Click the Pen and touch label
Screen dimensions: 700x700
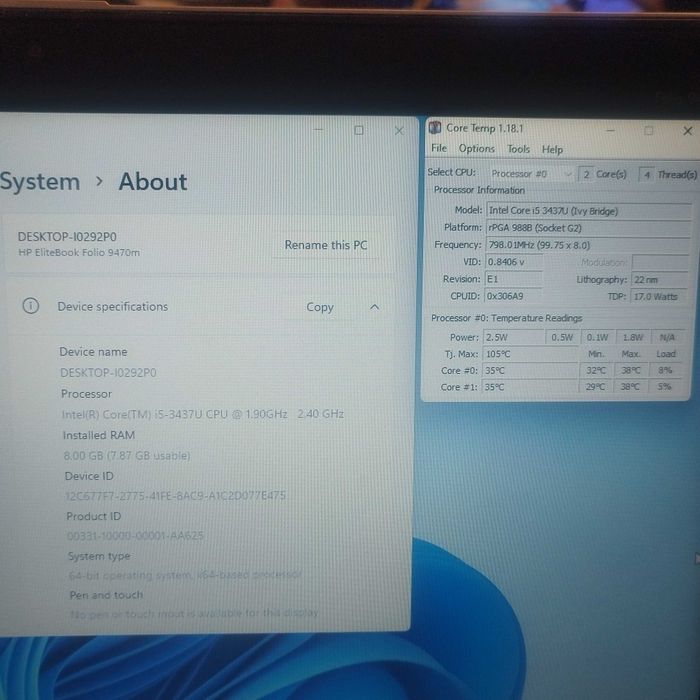106,595
